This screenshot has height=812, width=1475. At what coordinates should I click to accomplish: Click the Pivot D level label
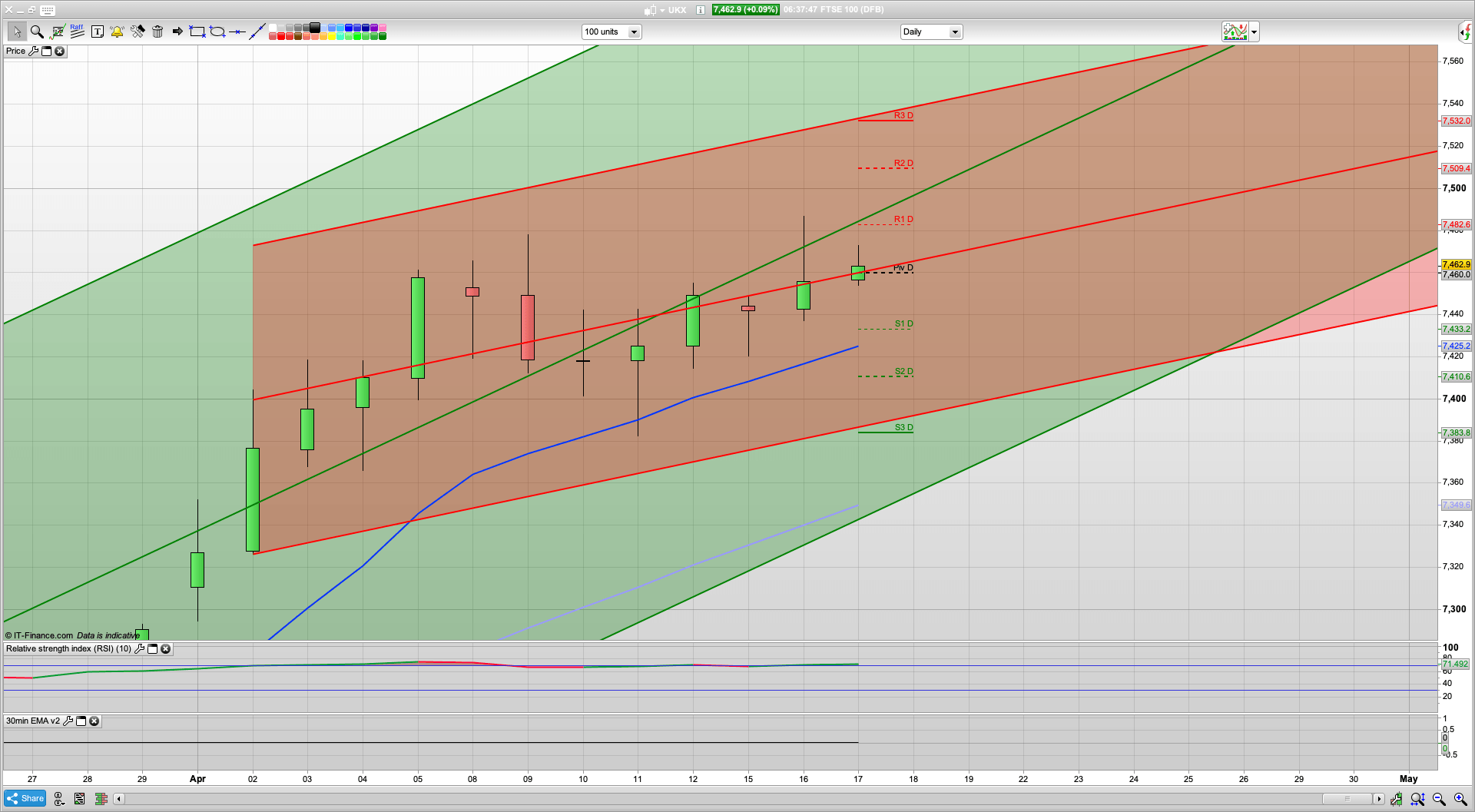tap(903, 268)
